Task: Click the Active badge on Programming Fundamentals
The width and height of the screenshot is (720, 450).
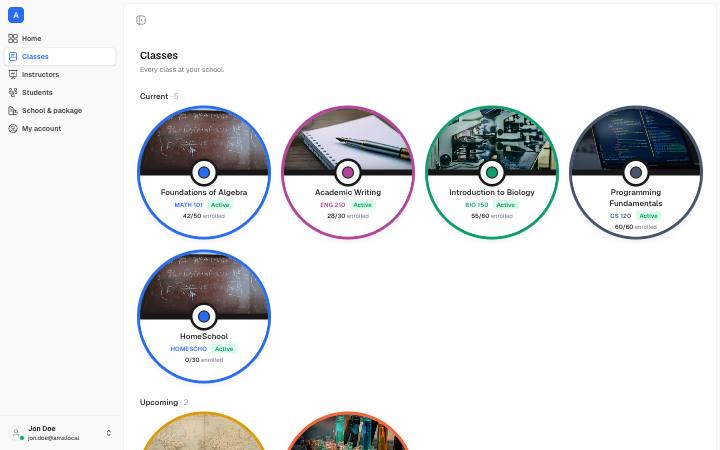Action: [648, 216]
